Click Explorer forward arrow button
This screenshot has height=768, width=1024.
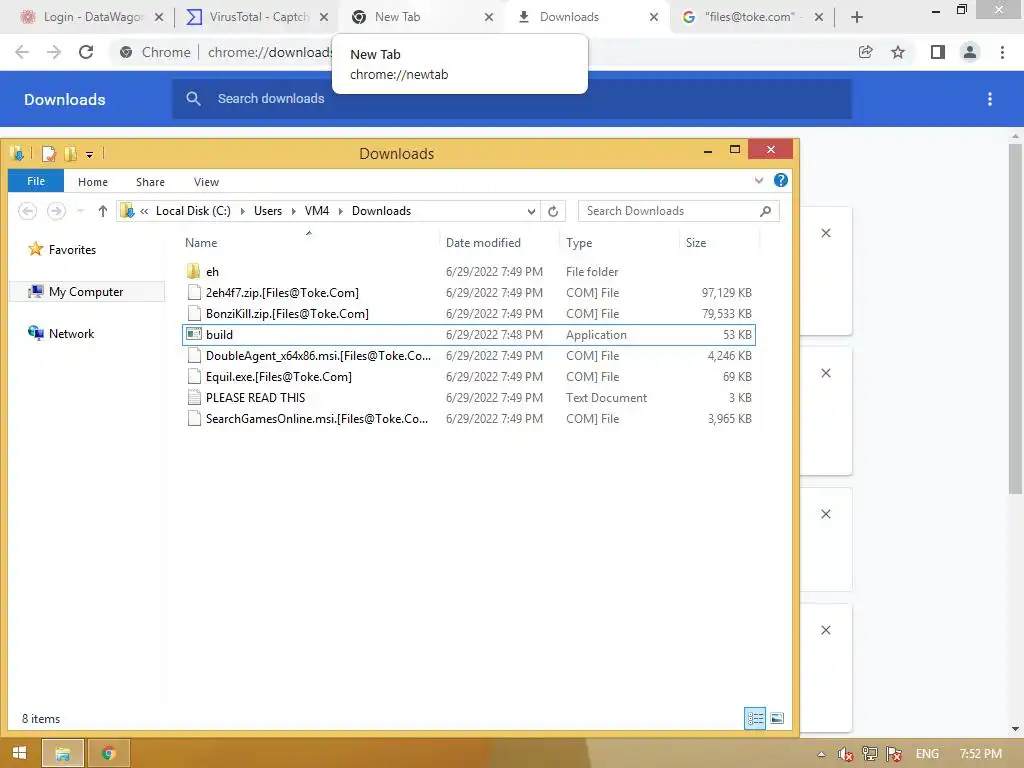[56, 211]
